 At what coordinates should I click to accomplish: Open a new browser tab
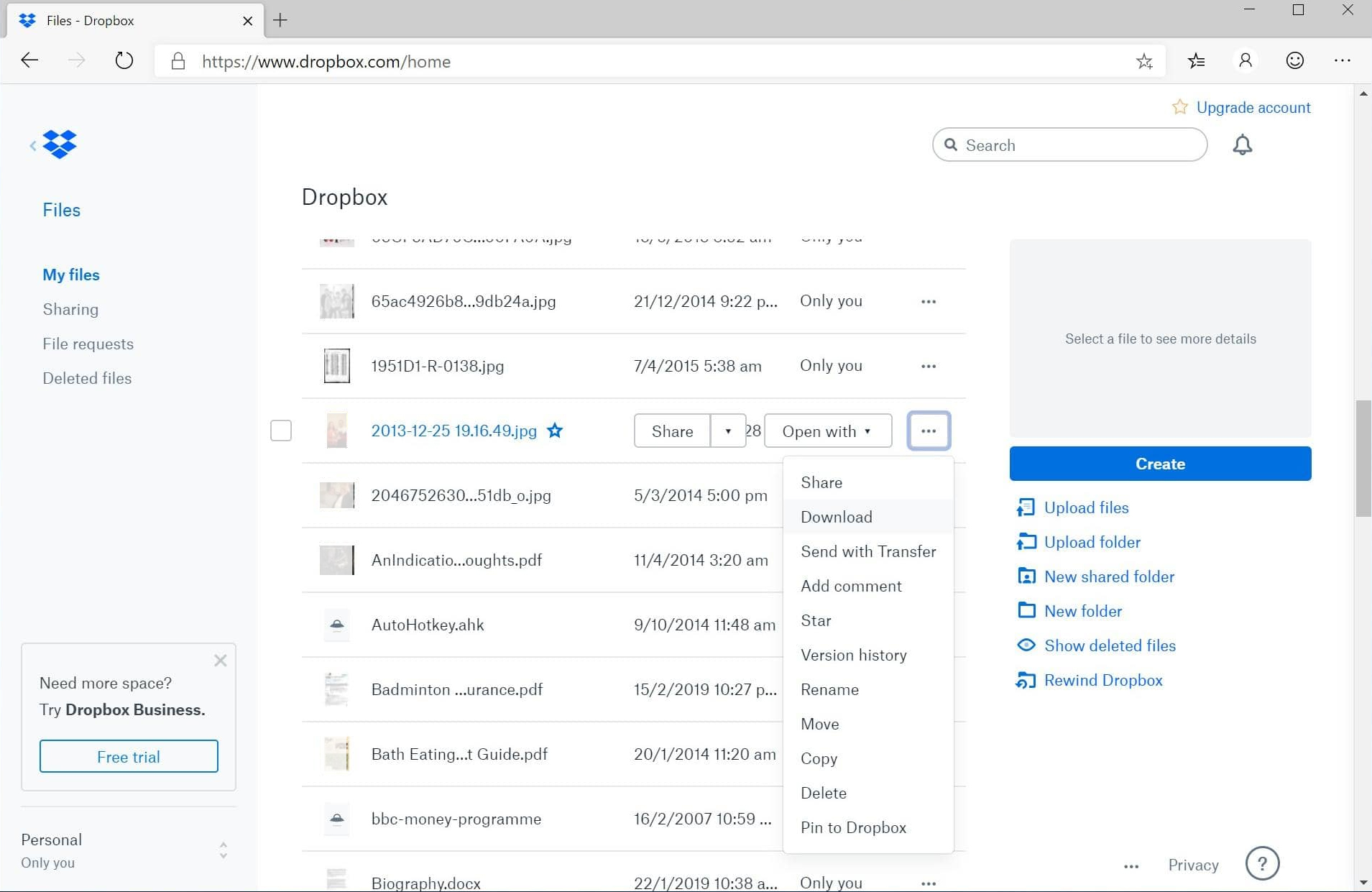[x=280, y=20]
